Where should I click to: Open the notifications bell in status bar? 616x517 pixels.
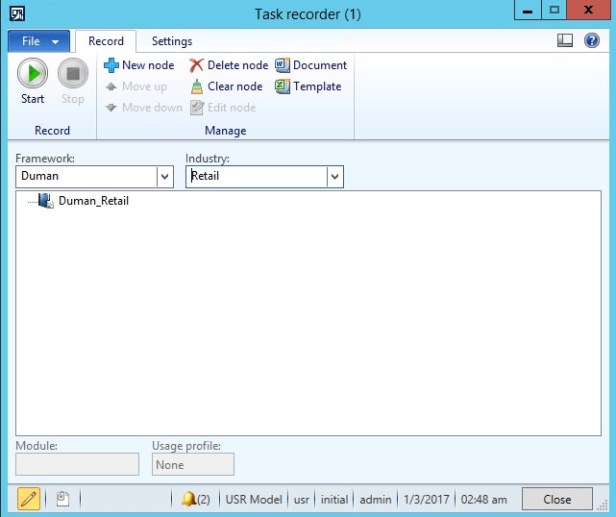(x=195, y=499)
